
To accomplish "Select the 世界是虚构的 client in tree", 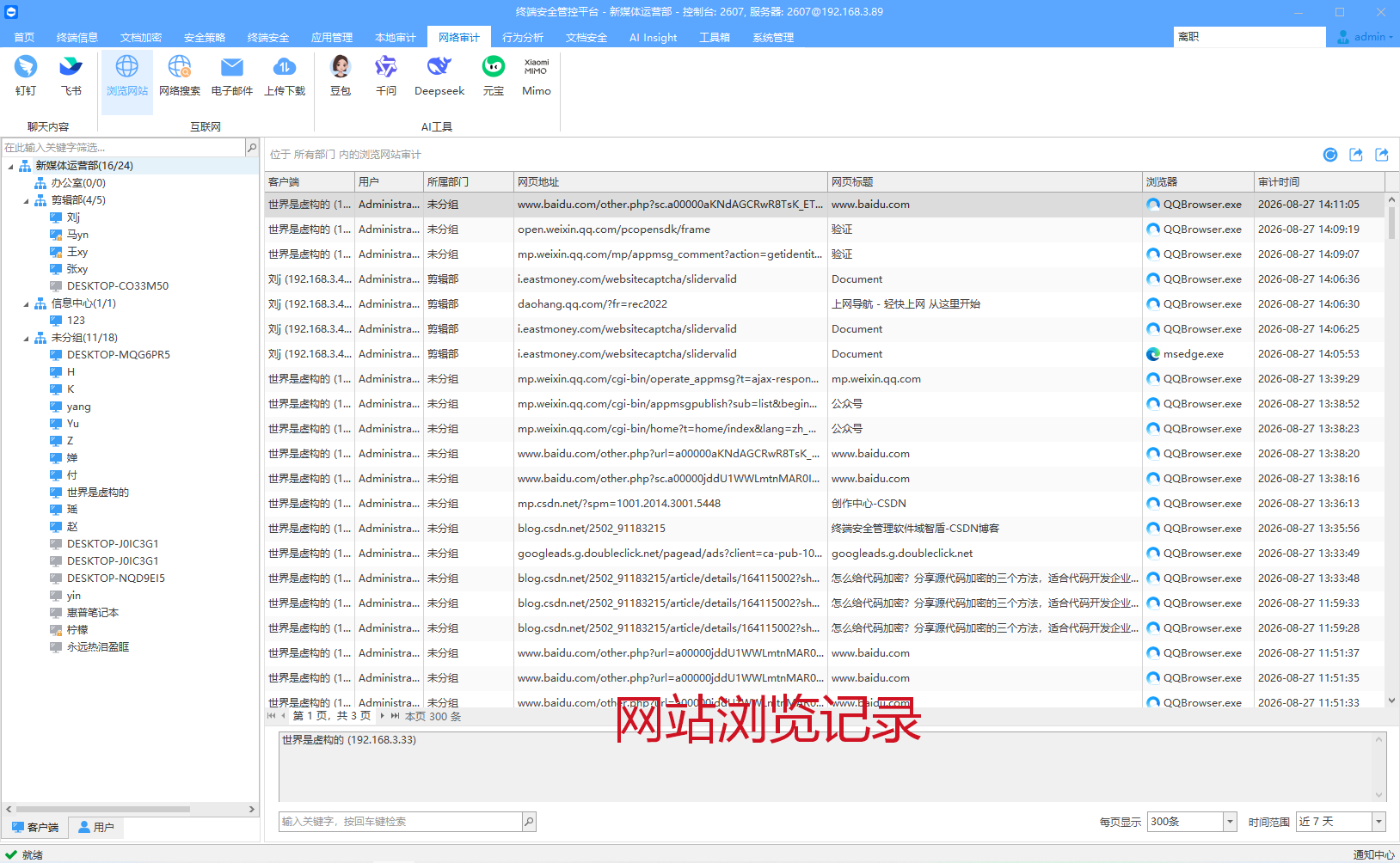I will click(98, 493).
